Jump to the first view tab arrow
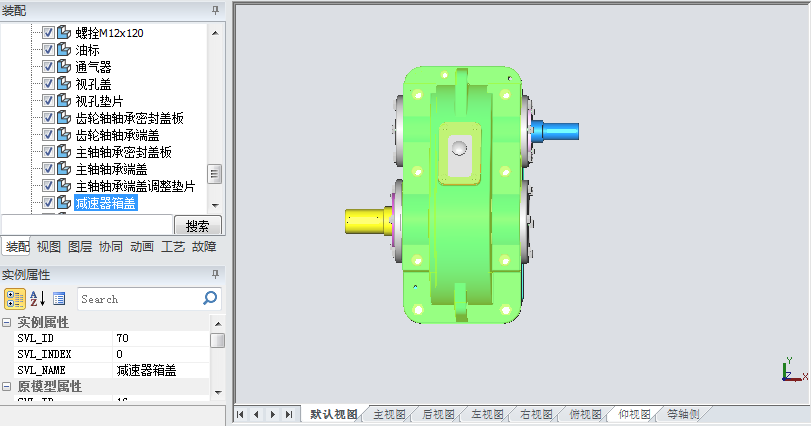The width and height of the screenshot is (811, 426). 240,414
